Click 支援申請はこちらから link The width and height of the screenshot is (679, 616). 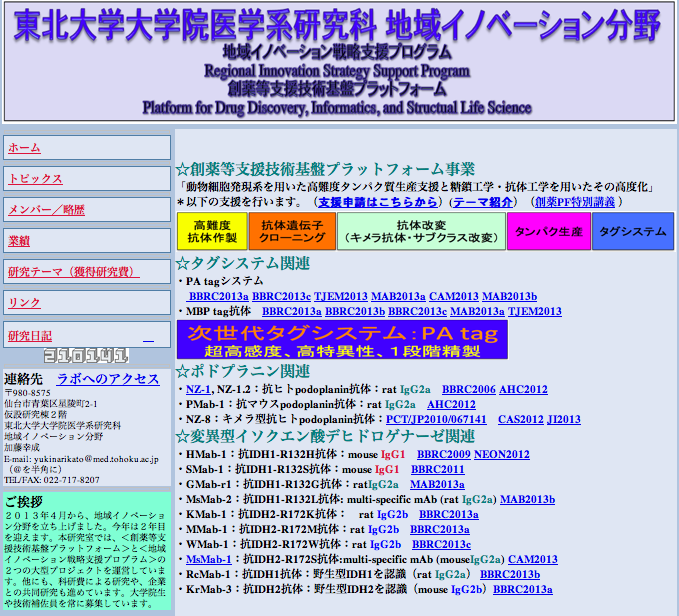click(378, 202)
